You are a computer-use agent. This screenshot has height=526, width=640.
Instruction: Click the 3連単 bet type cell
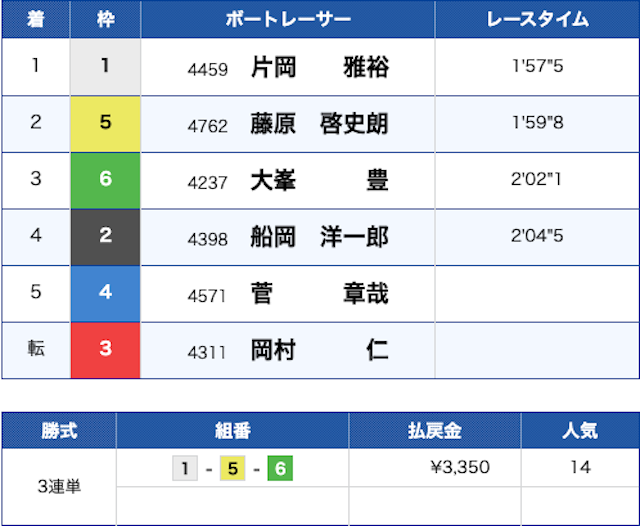pyautogui.click(x=59, y=487)
